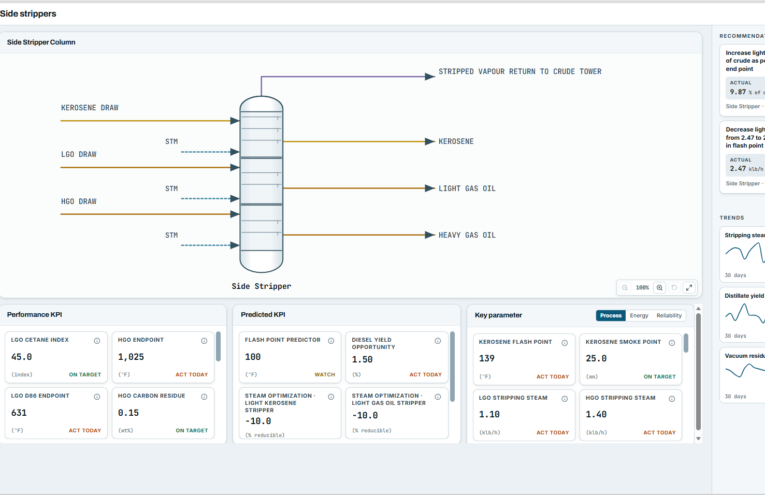Open the LGO D86 Endpoint card
This screenshot has width=765, height=495.
pos(56,413)
